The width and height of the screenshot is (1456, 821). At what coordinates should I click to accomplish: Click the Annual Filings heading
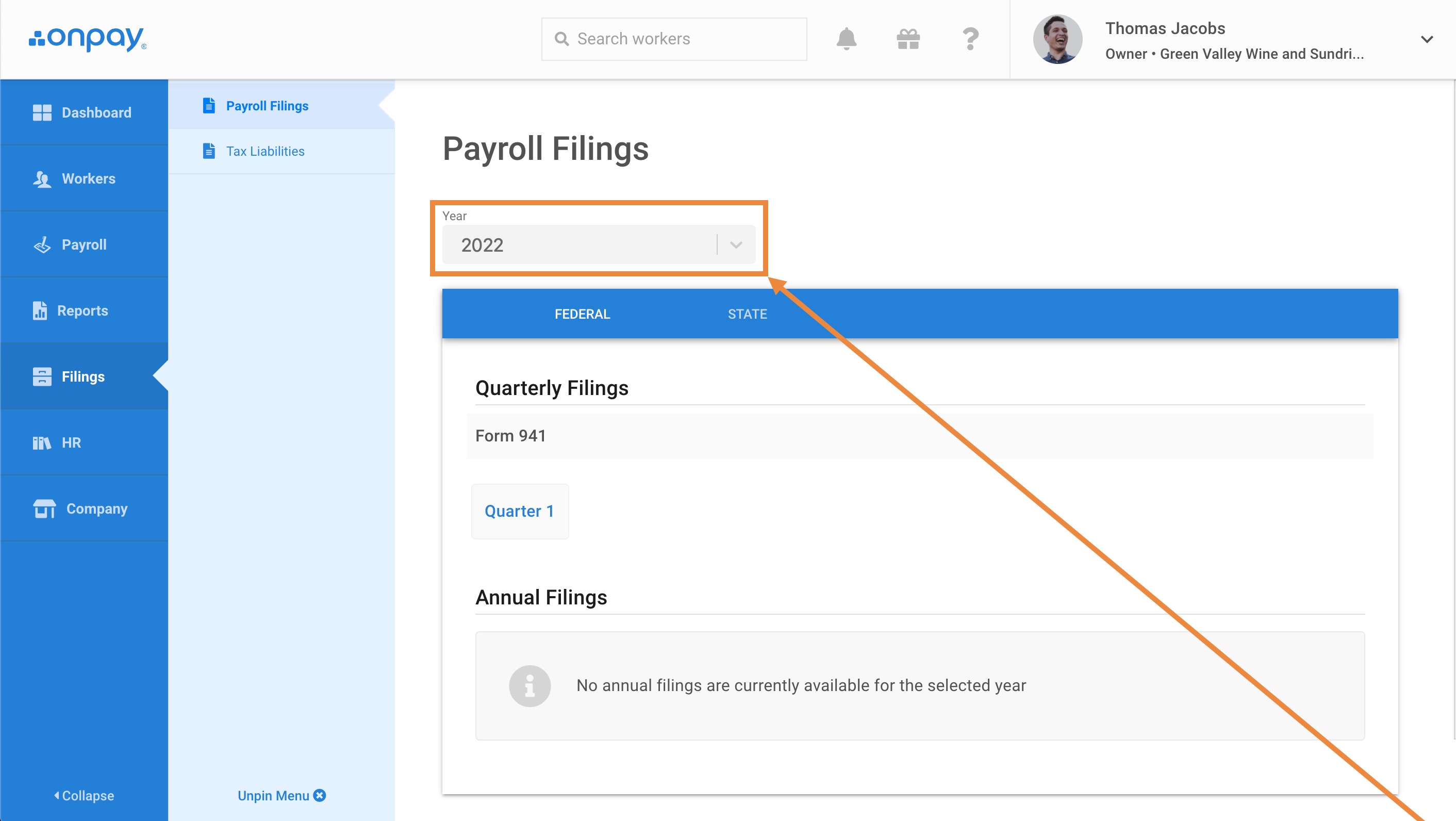pyautogui.click(x=541, y=597)
